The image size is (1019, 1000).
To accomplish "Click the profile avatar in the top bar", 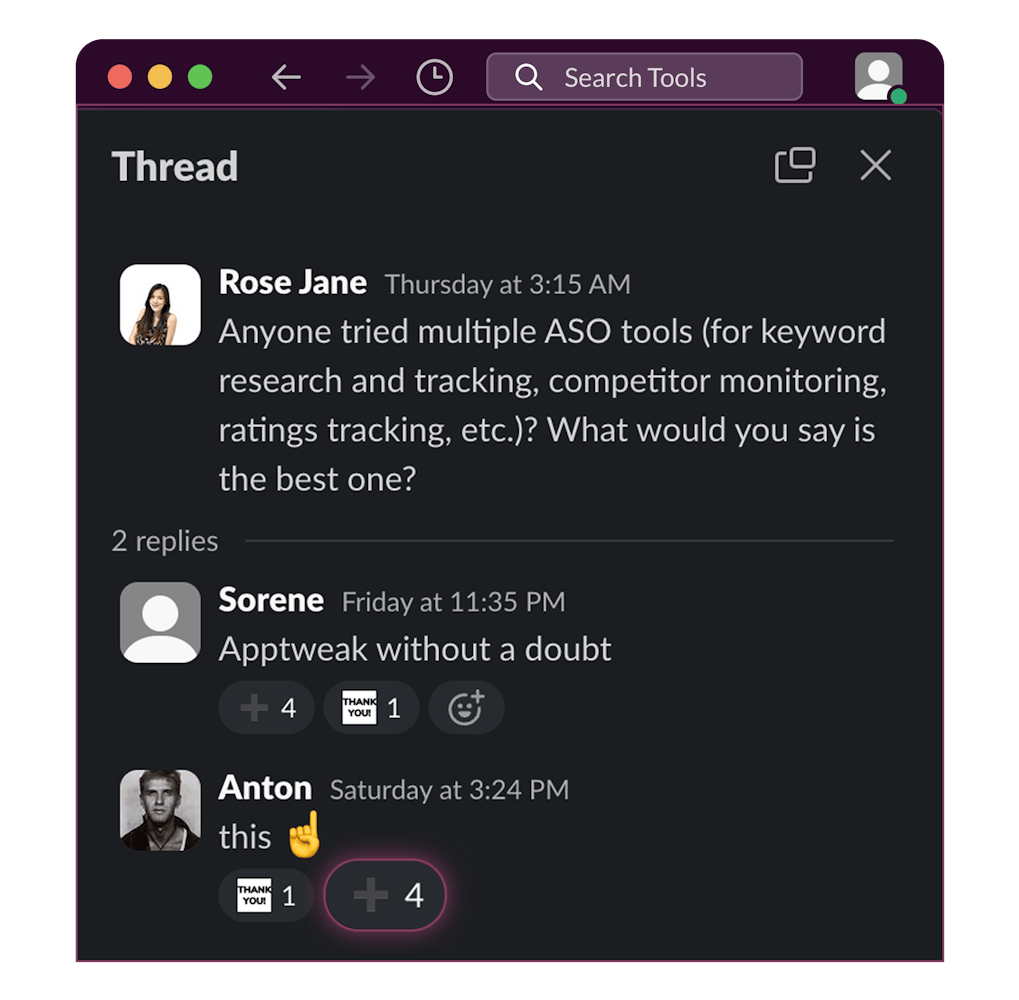I will coord(877,75).
